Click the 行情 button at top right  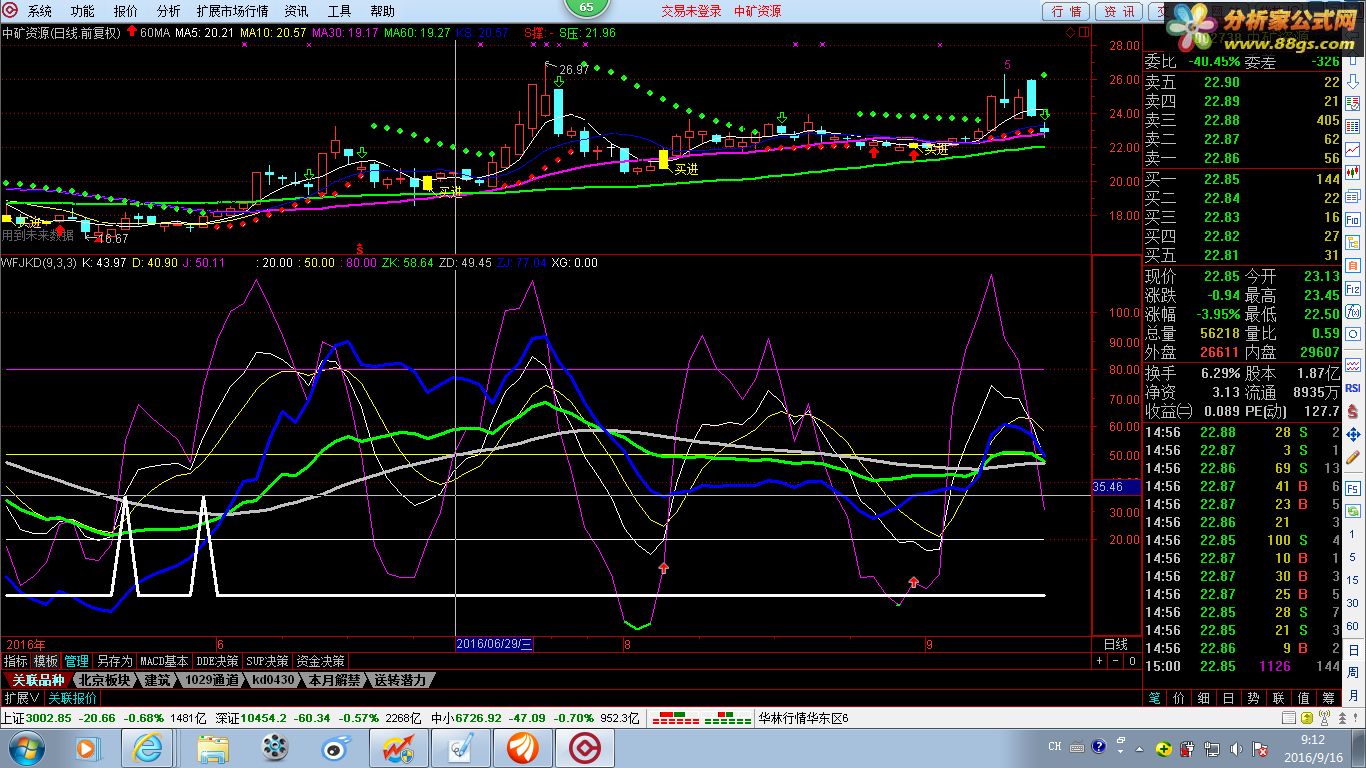(1067, 11)
